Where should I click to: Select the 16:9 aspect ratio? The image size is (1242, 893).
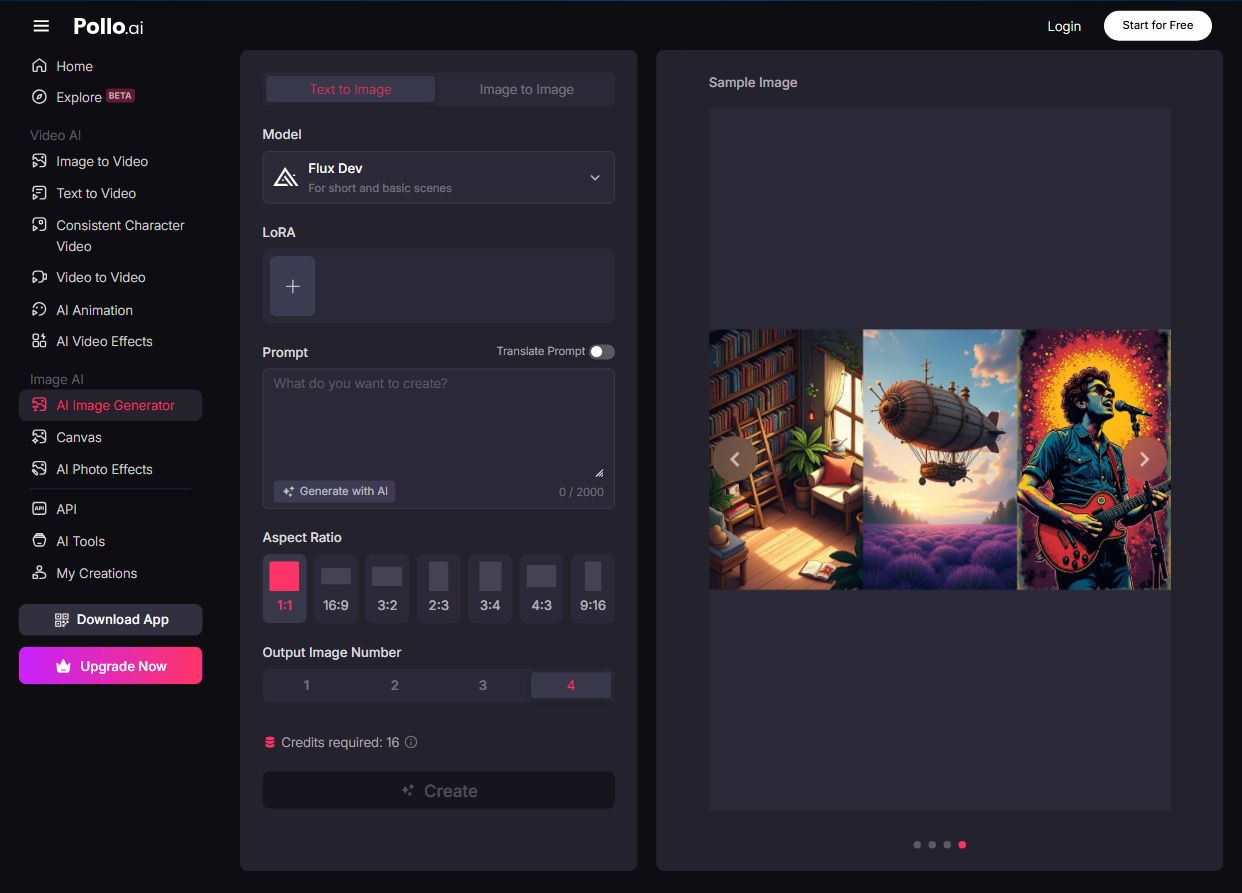(x=336, y=588)
